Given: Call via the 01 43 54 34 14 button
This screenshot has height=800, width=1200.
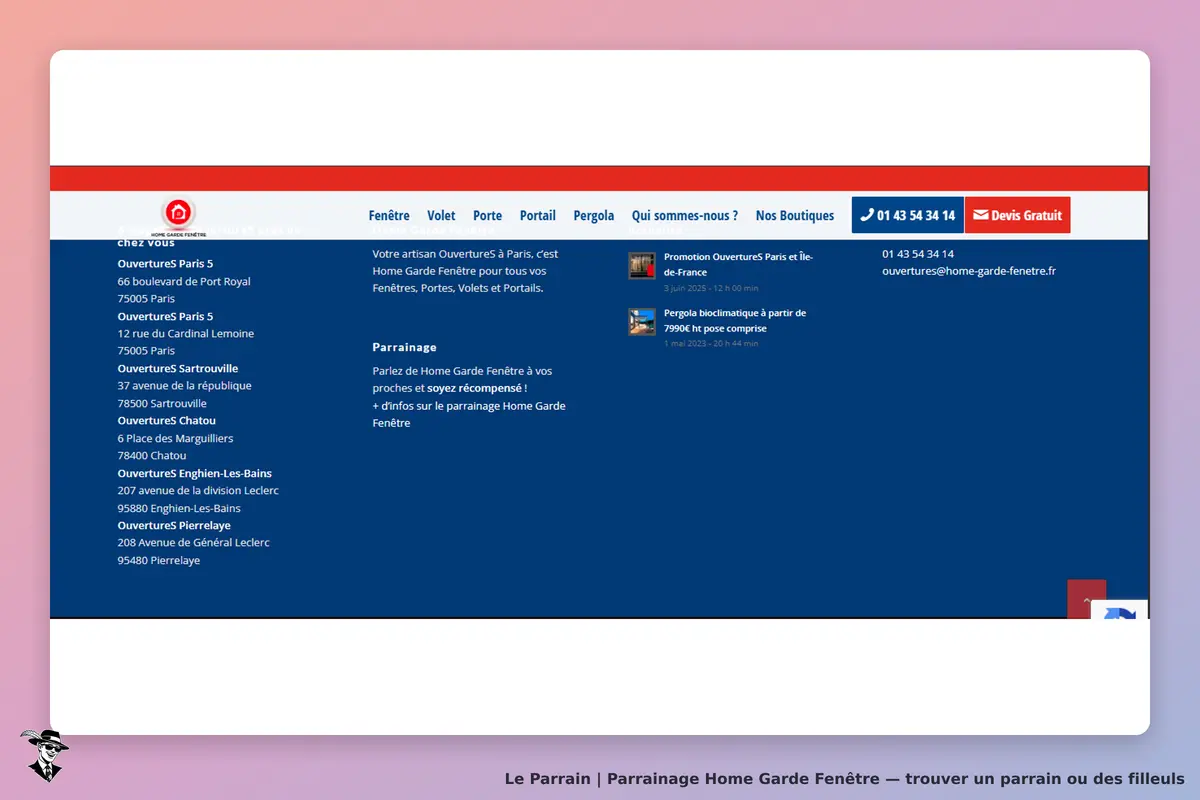Looking at the screenshot, I should pyautogui.click(x=908, y=215).
